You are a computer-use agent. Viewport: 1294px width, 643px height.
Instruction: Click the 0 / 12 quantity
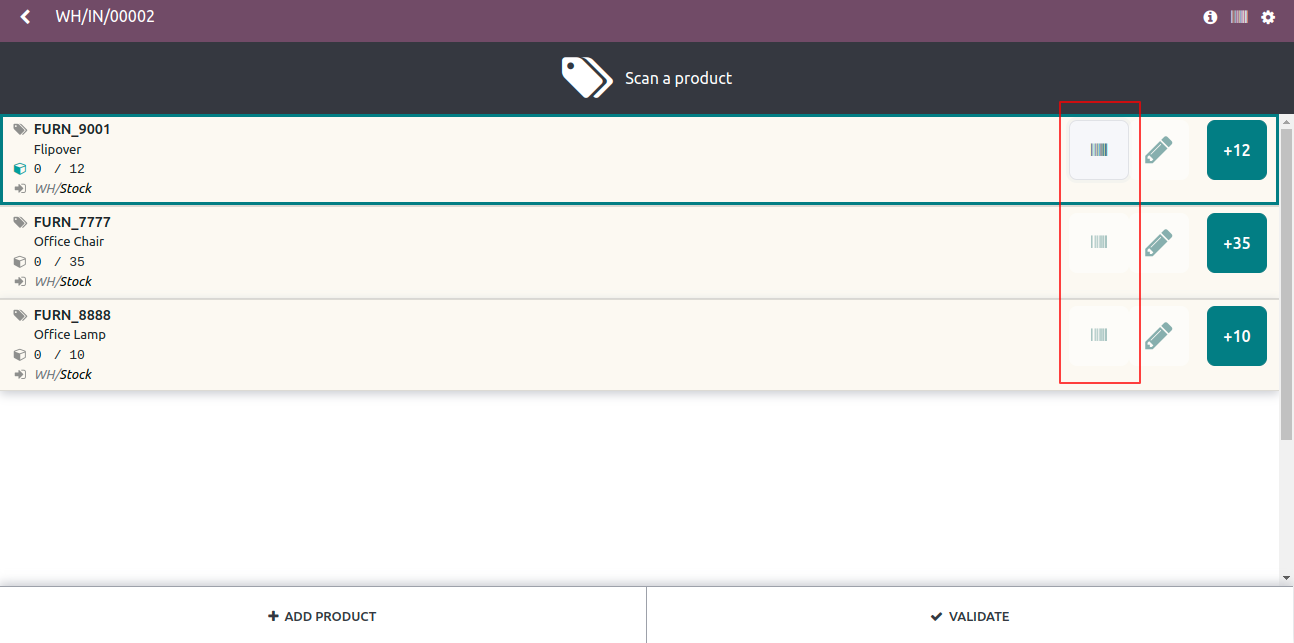pyautogui.click(x=60, y=169)
